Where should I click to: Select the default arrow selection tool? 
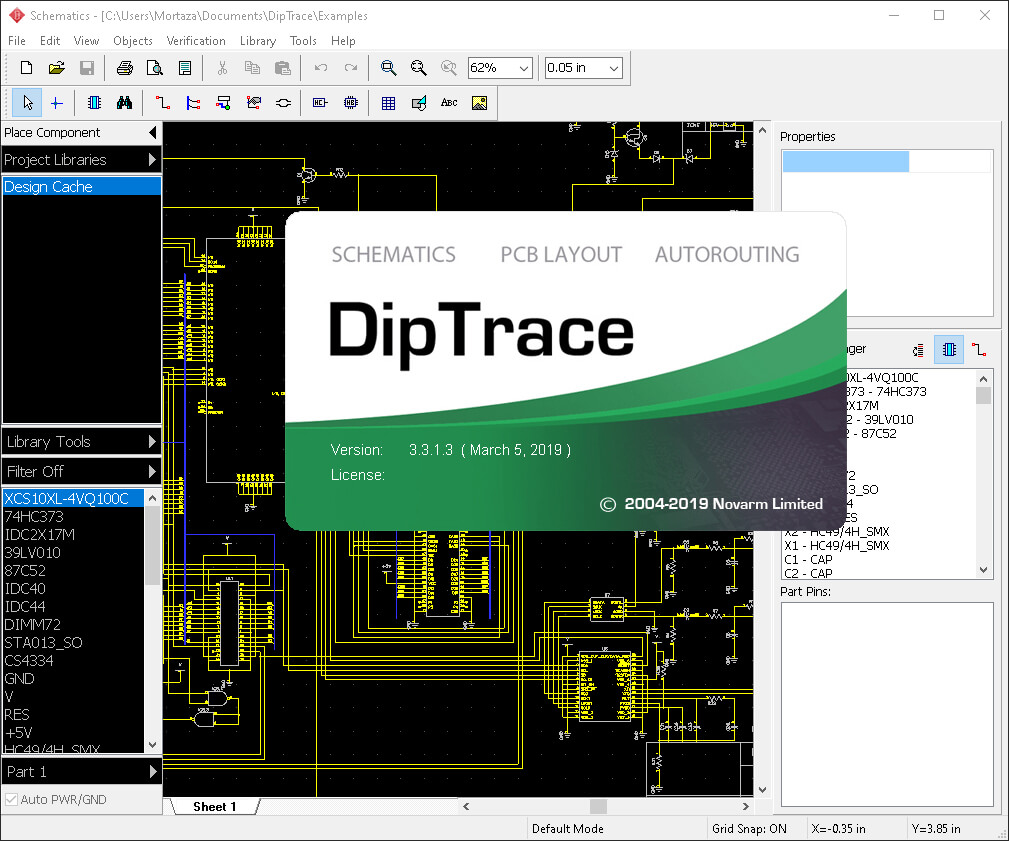tap(26, 102)
